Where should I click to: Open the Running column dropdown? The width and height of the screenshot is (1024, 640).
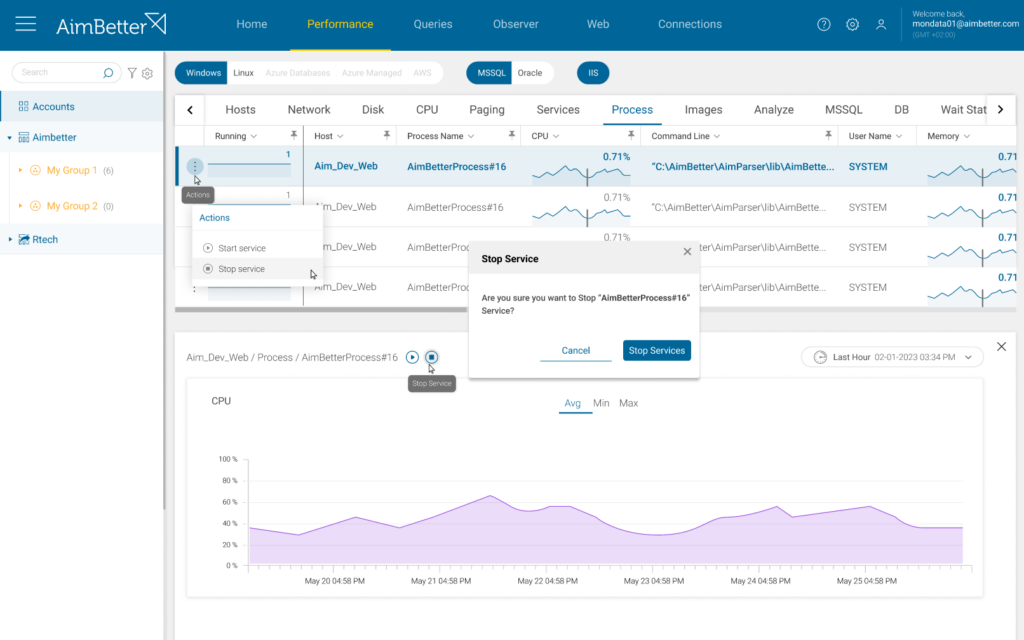click(253, 136)
